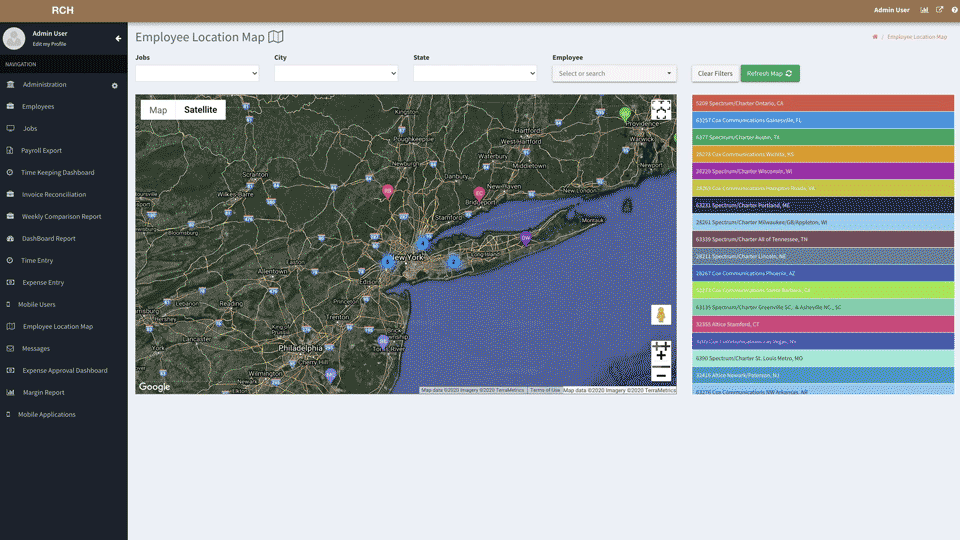Click the Employees sidebar icon
The height and width of the screenshot is (540, 960).
(10, 107)
